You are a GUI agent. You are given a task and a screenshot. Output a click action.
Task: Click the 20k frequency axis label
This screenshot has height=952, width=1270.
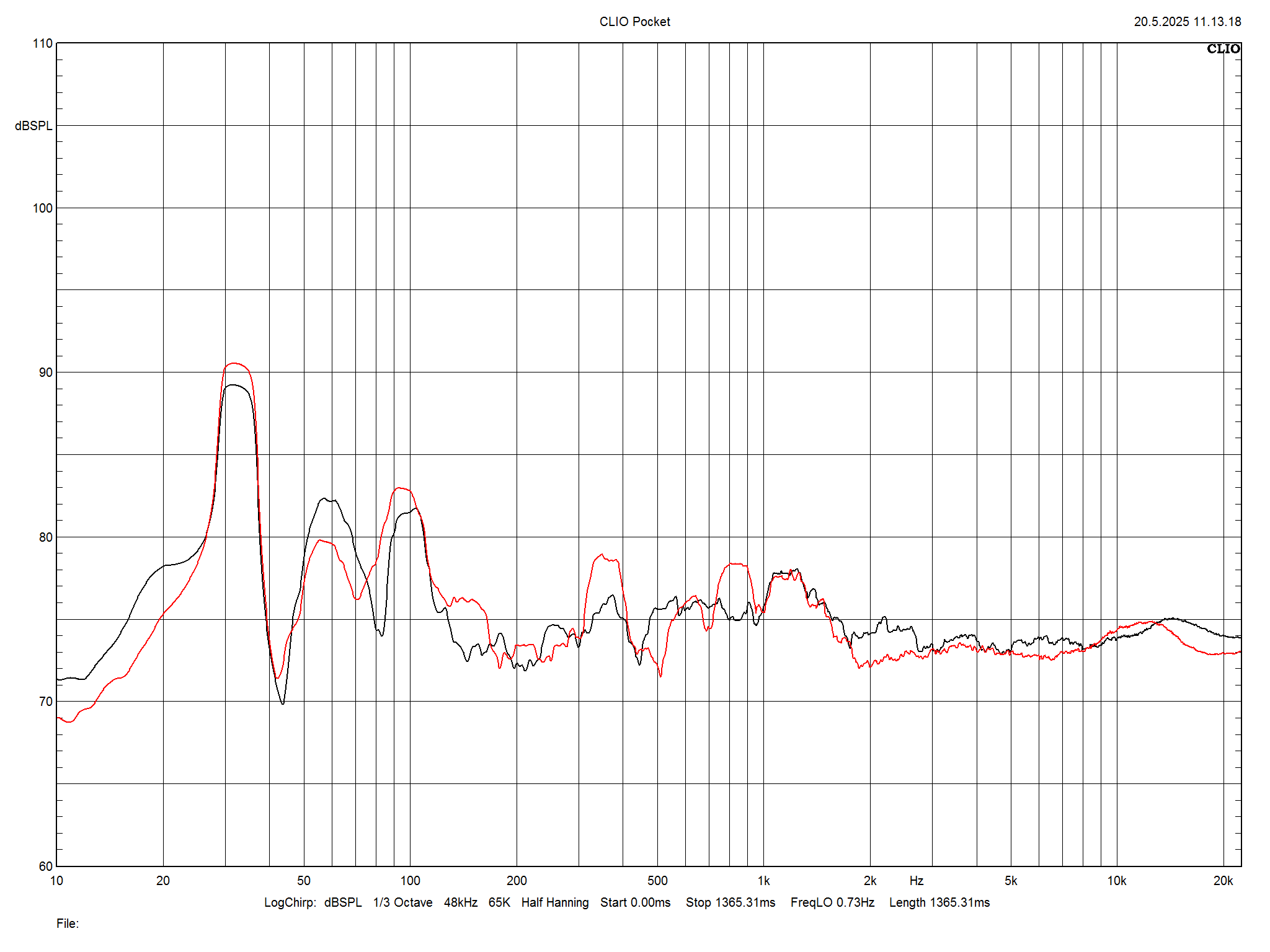[1223, 881]
